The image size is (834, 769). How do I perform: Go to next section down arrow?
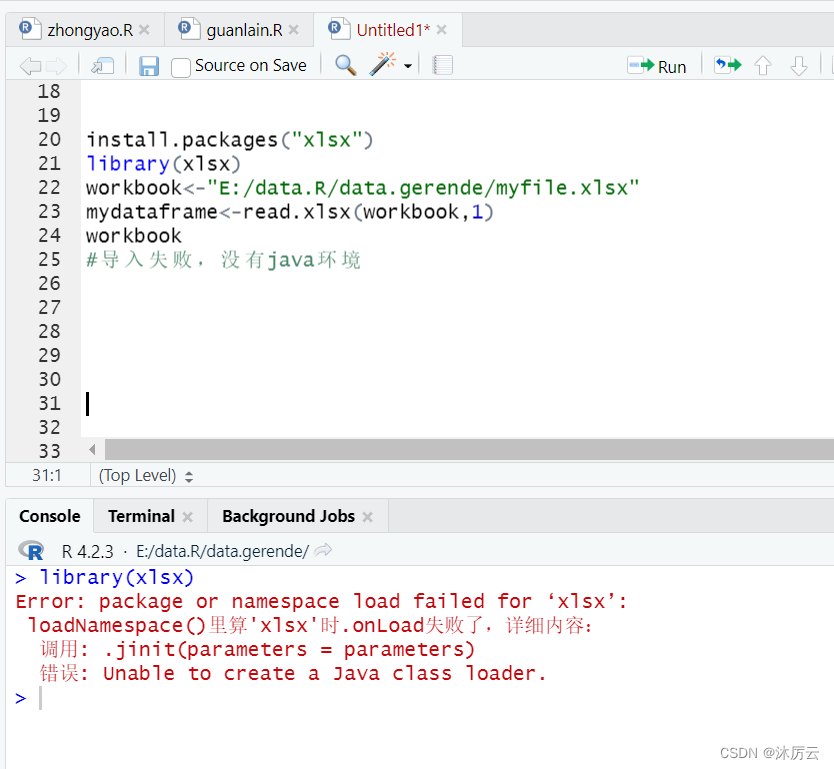click(x=798, y=66)
